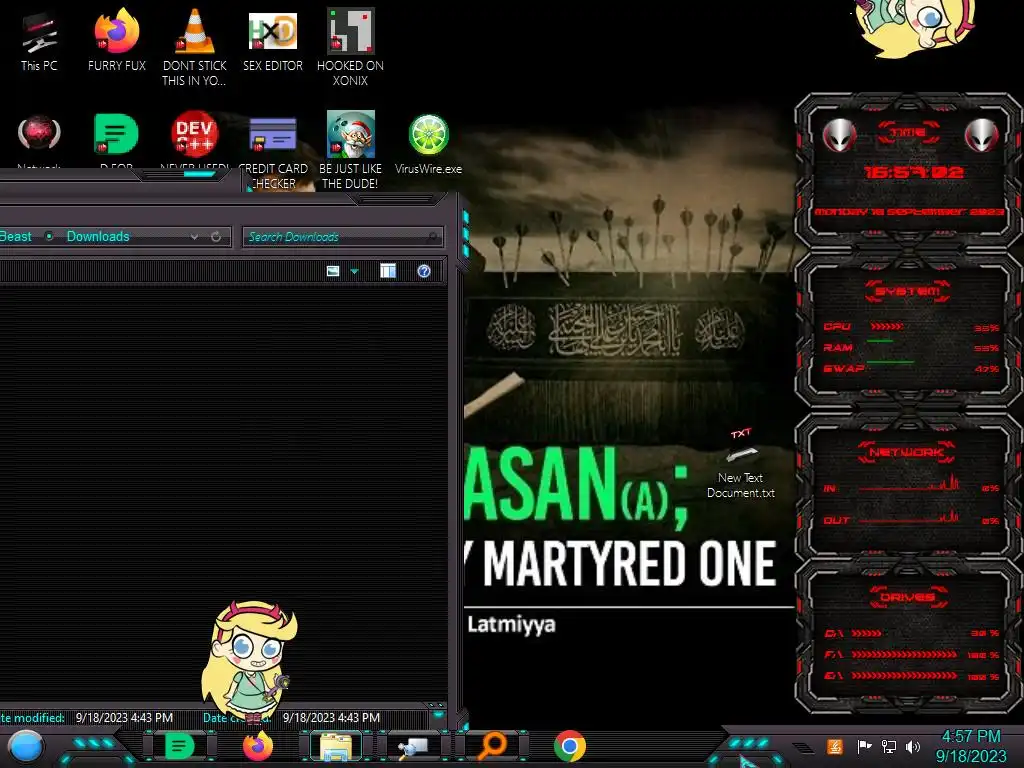The height and width of the screenshot is (768, 1024).
Task: Expand the address bar history dropdown arrow
Action: click(194, 237)
